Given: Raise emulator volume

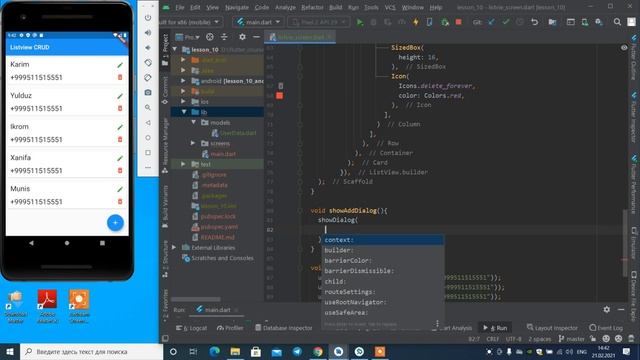Looking at the screenshot, I should point(148,32).
